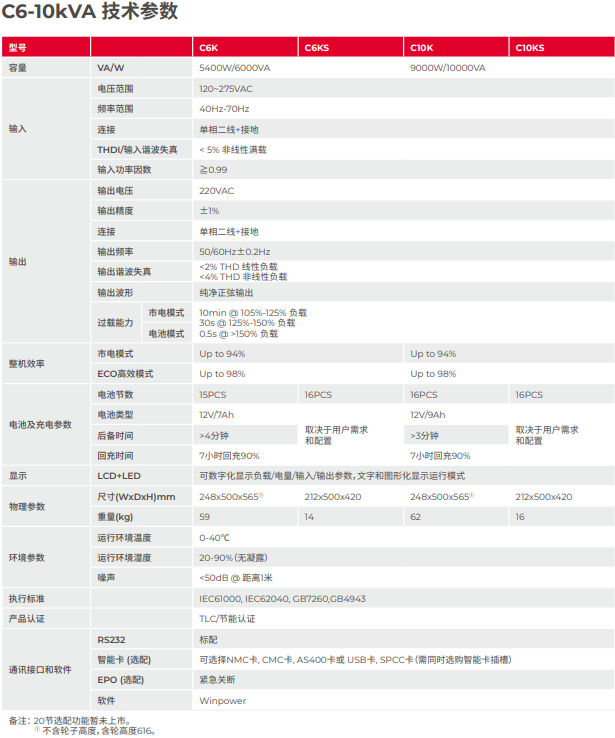Image resolution: width=615 pixels, height=738 pixels.
Task: Click the 重量(kg) row label
Action: 115,517
